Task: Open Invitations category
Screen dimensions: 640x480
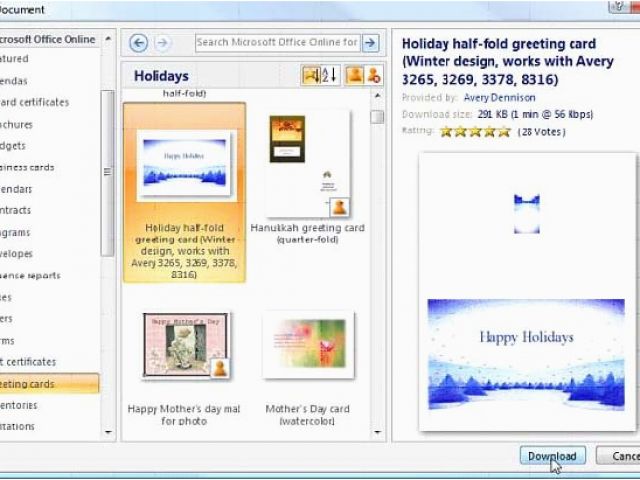Action: tap(17, 426)
